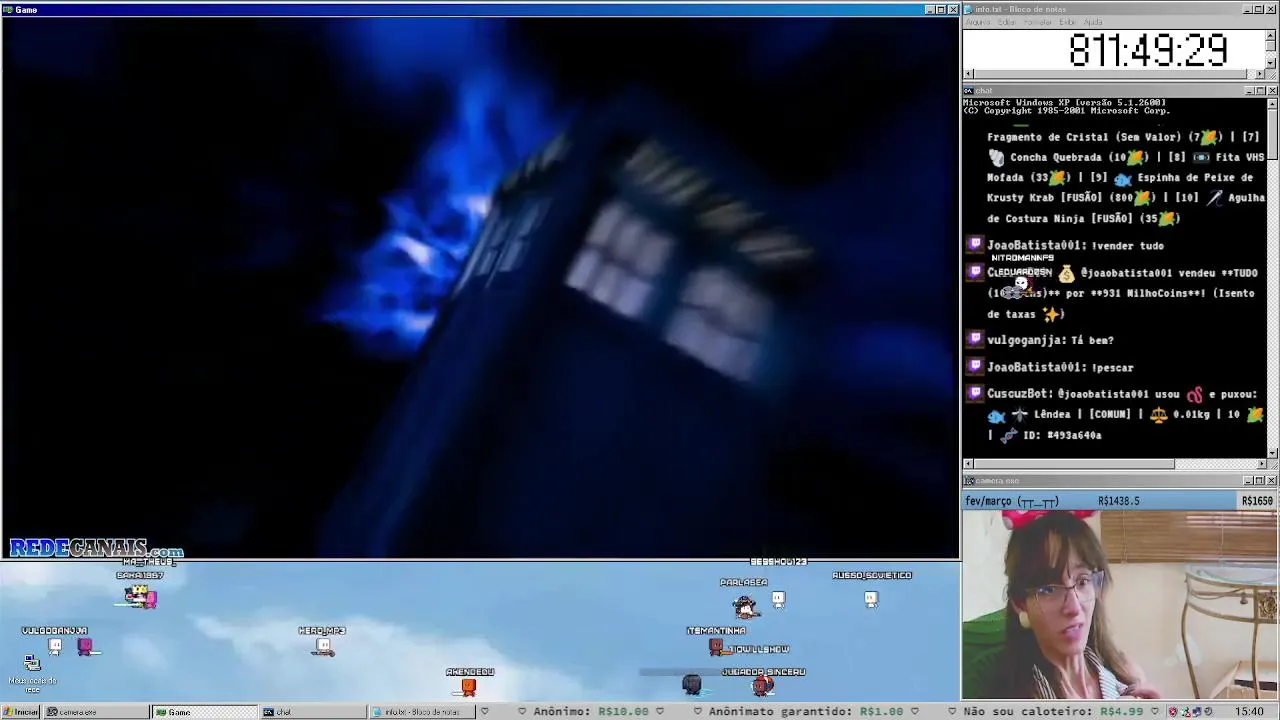
Task: Click the 'ID: #493a640a' text in chat
Action: click(1062, 435)
